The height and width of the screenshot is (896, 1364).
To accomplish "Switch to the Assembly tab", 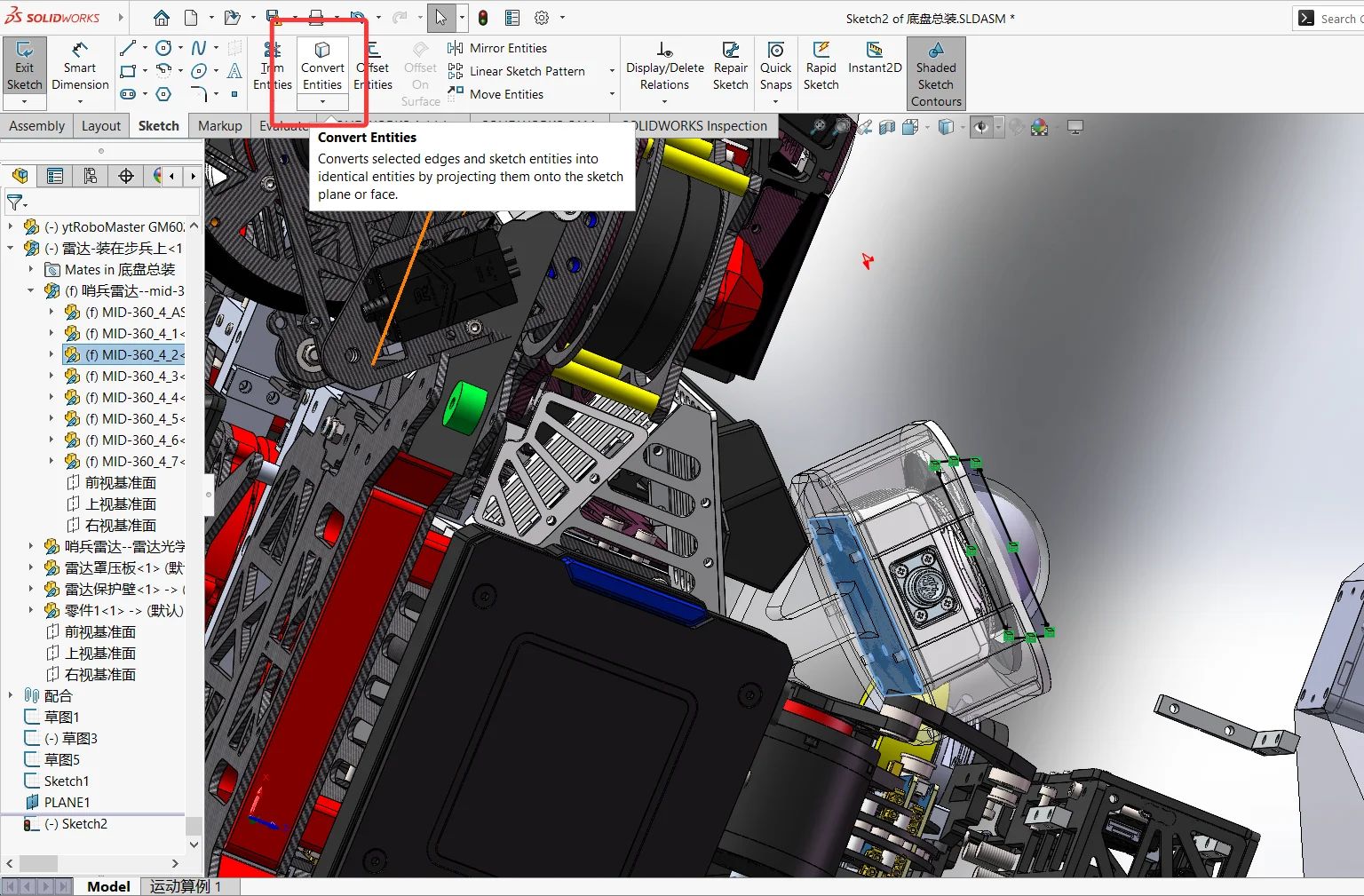I will [37, 126].
